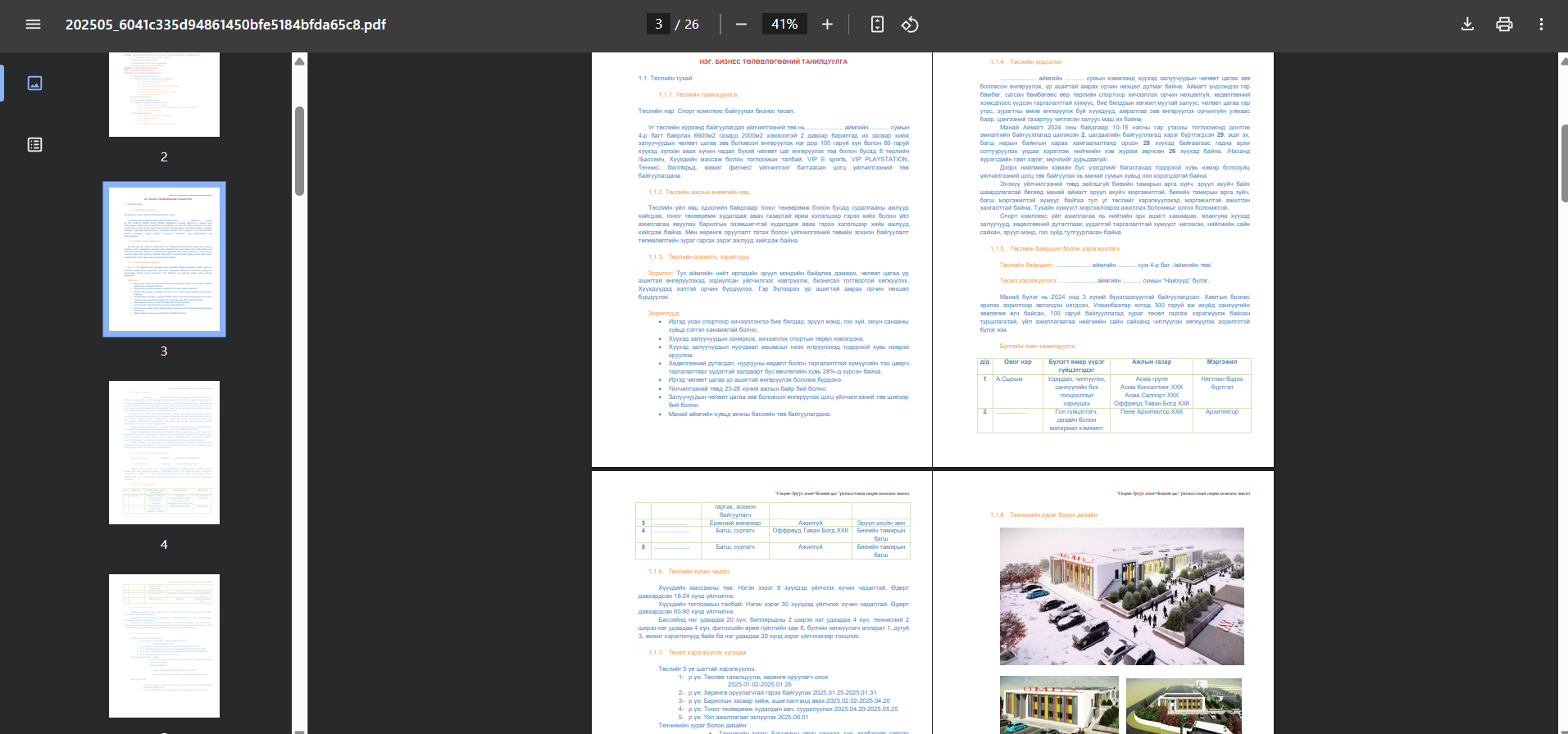Toggle fit to page button

[877, 25]
